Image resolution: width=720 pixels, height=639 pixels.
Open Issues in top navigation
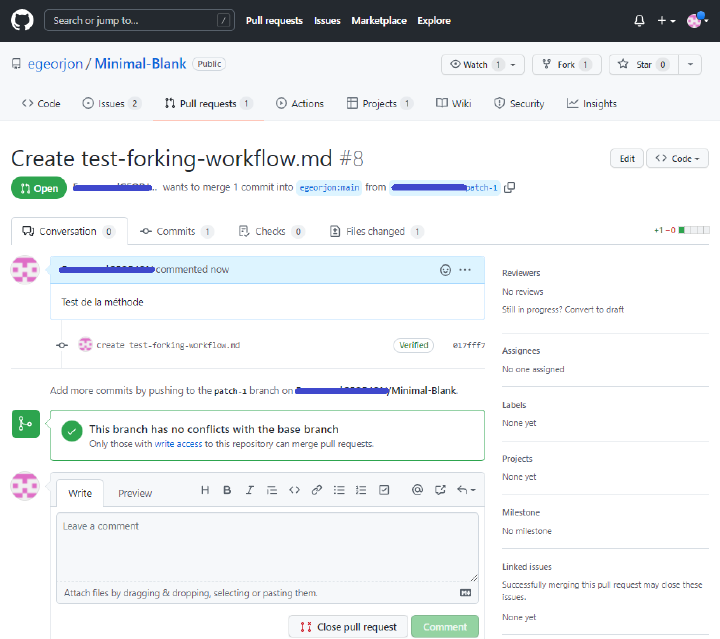pyautogui.click(x=327, y=21)
